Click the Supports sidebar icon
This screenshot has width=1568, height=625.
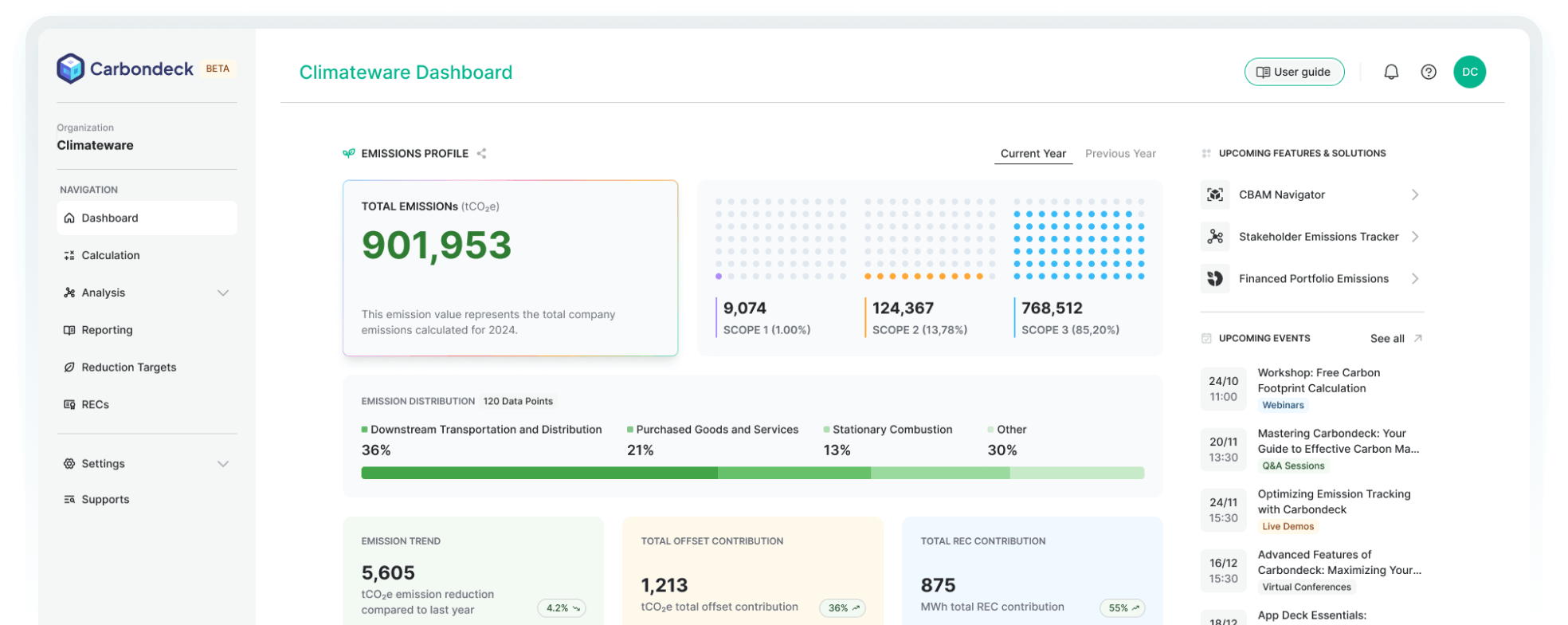(x=69, y=499)
